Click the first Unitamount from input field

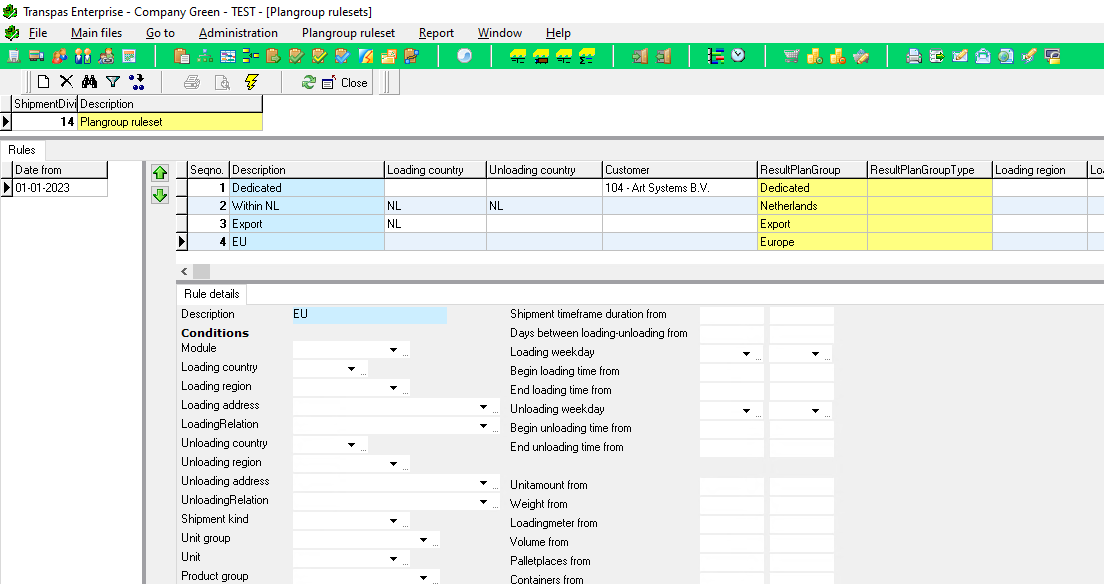(732, 486)
